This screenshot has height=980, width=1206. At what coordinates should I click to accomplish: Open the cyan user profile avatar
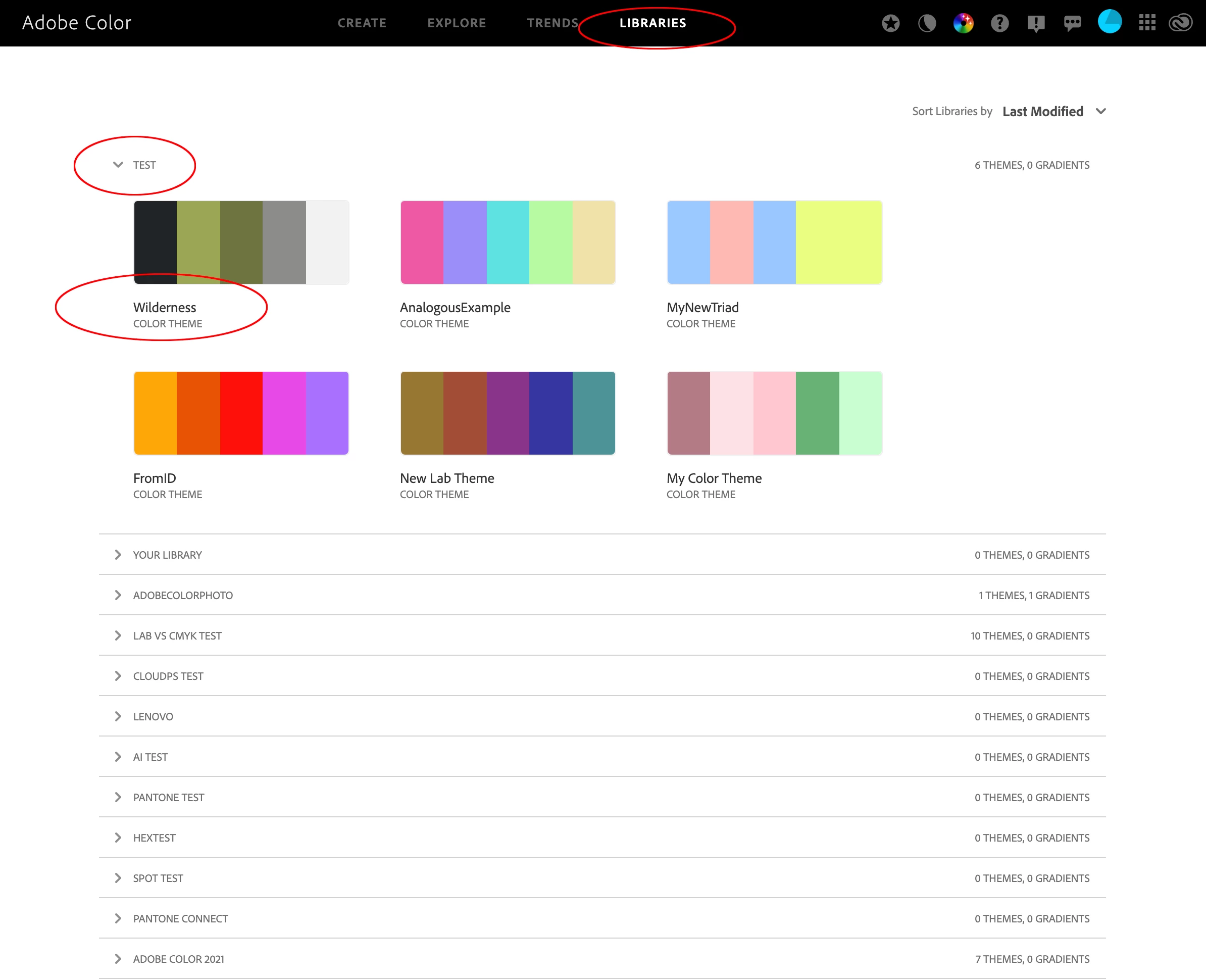(1110, 22)
